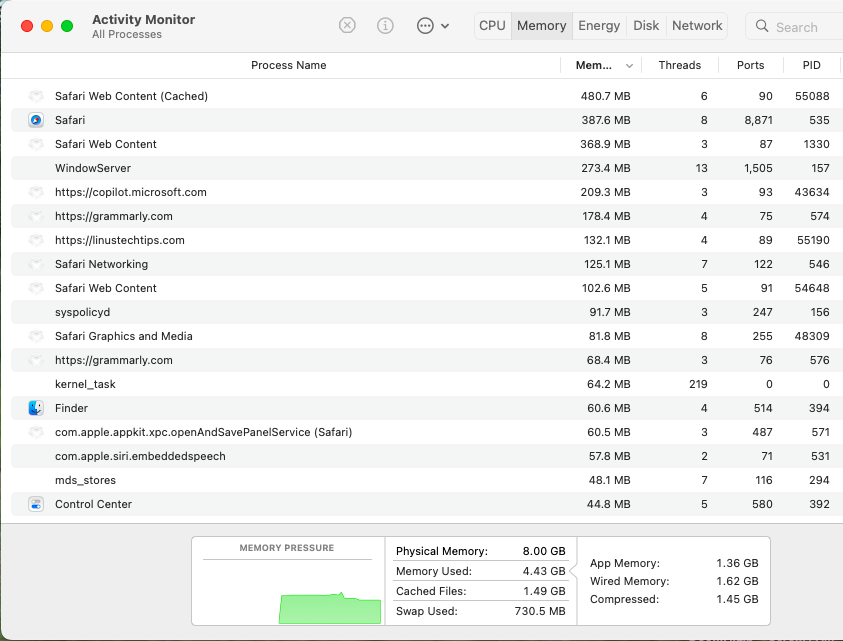
Task: Select the Memory tab
Action: [541, 26]
